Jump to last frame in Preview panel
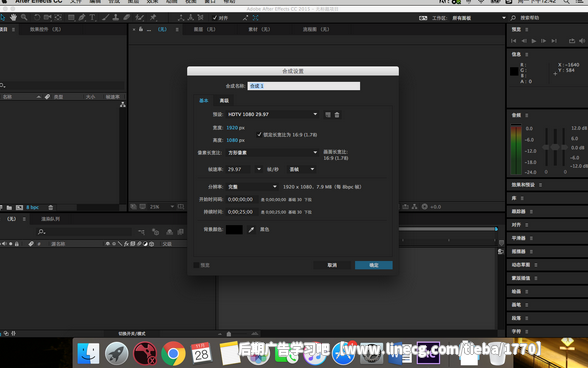 pos(554,41)
